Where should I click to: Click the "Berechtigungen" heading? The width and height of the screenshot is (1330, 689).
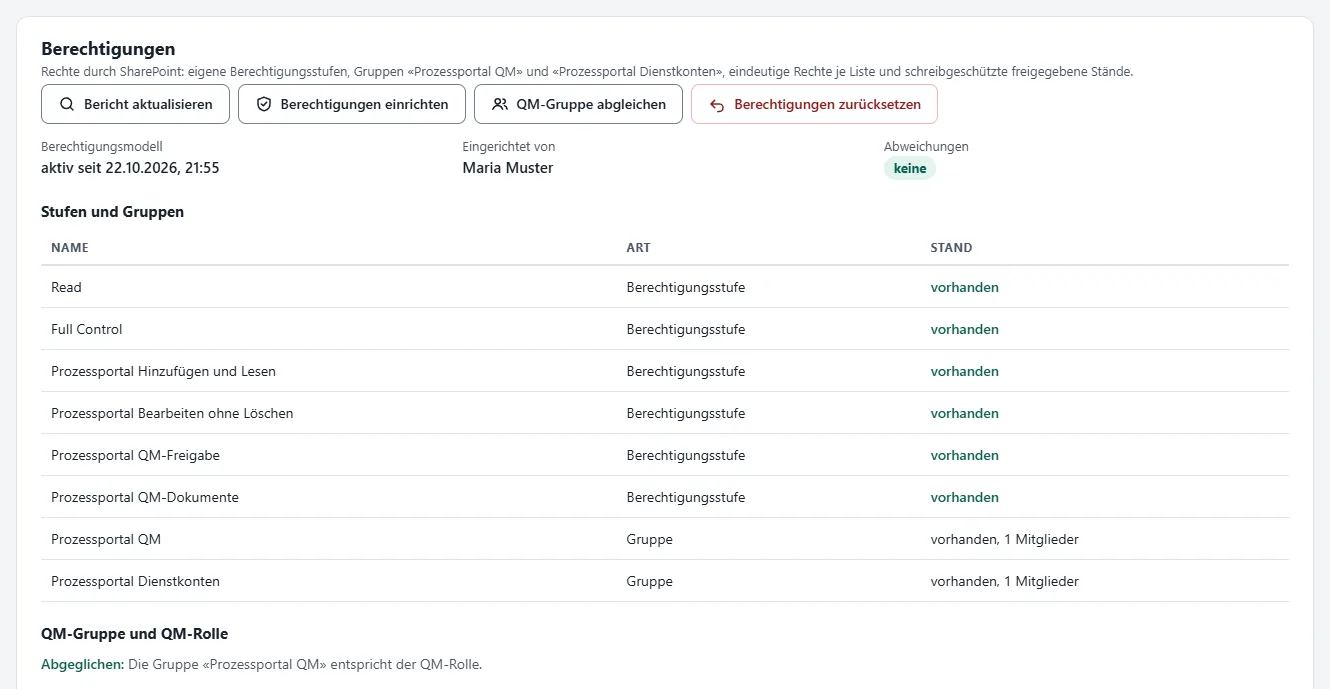pos(108,49)
